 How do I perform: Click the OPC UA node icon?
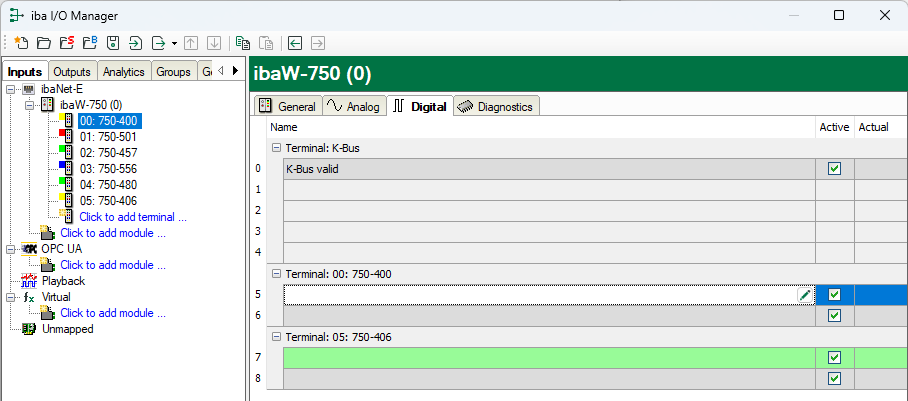[29, 249]
